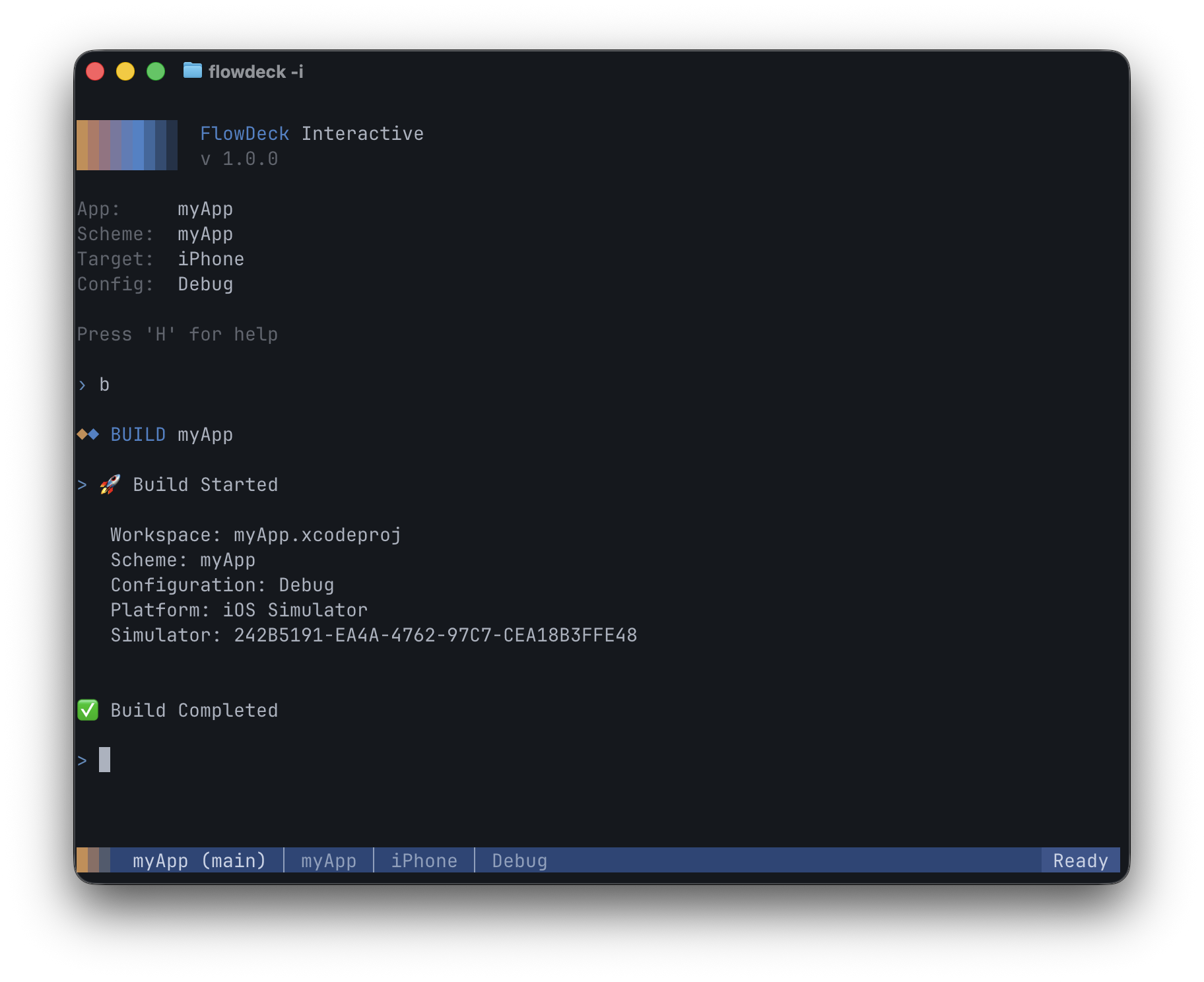1204x982 pixels.
Task: Click the green zoom window button
Action: 156,71
